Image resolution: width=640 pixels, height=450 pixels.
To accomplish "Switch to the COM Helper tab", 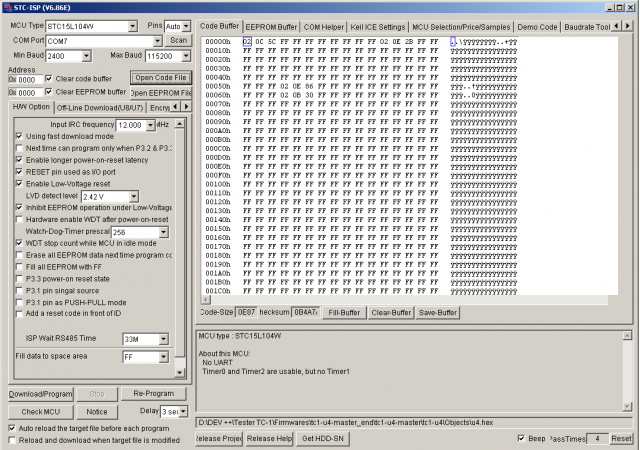I will click(324, 27).
